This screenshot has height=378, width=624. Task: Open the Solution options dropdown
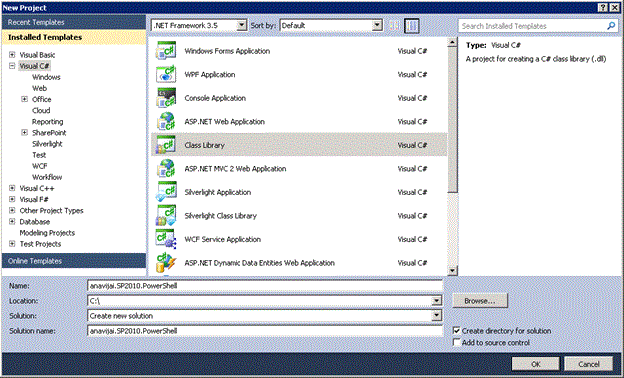(x=437, y=316)
